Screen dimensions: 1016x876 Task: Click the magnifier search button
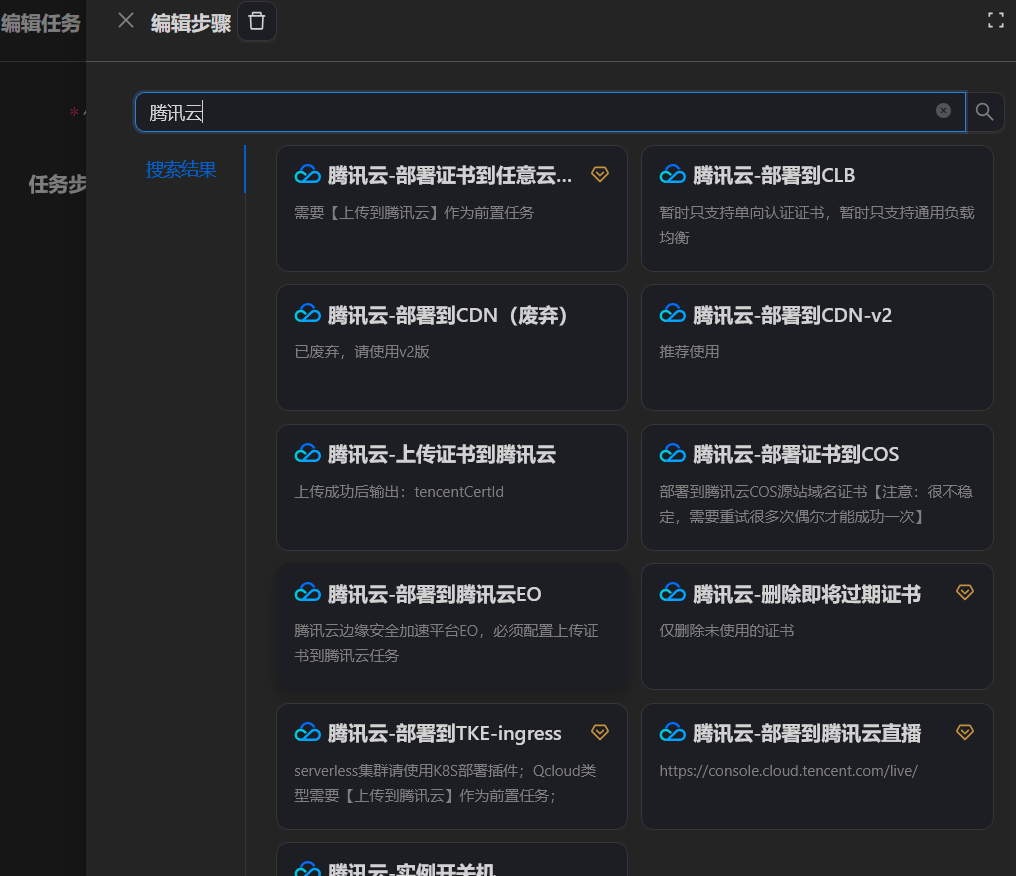pos(984,111)
